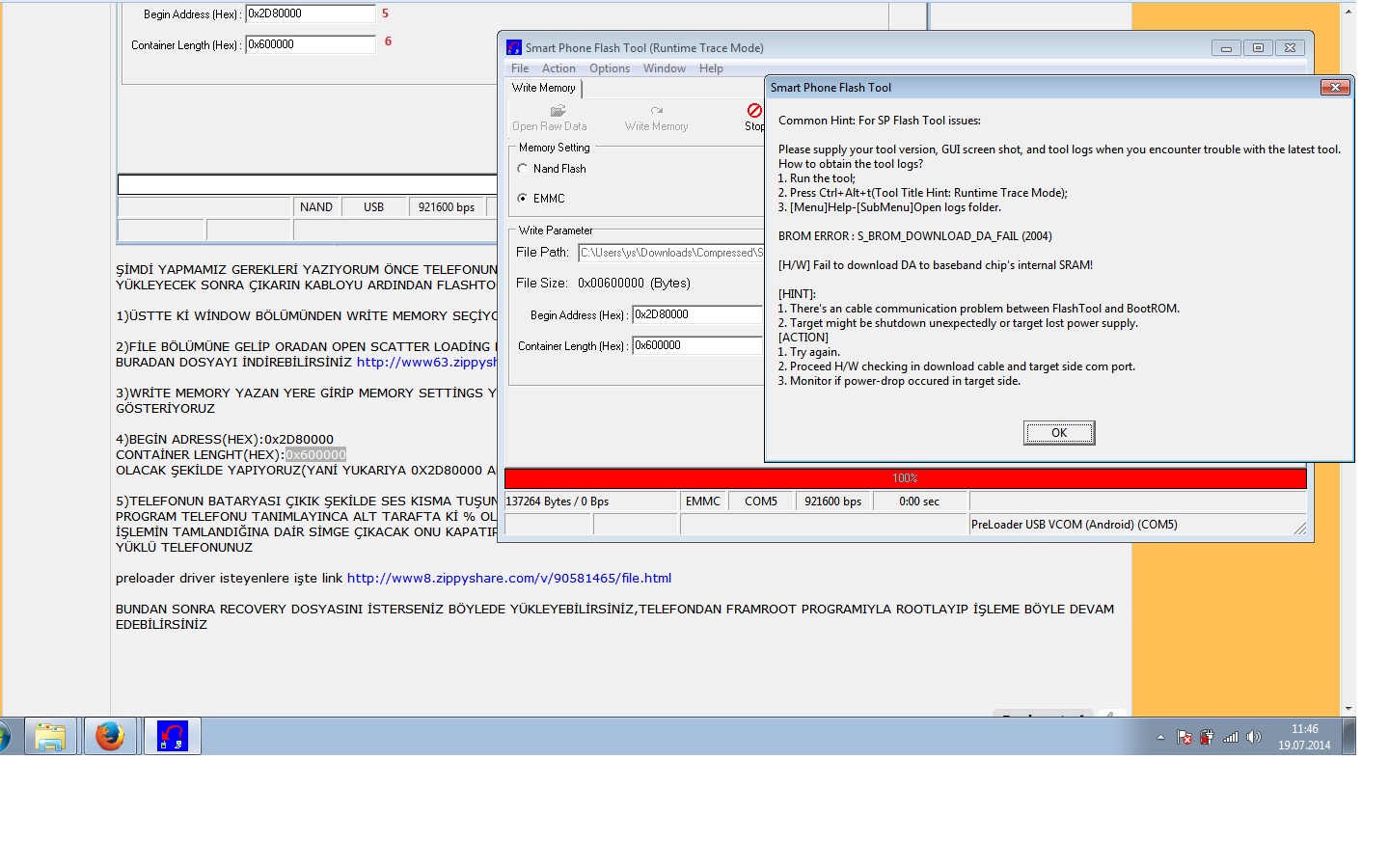Open the File menu
The height and width of the screenshot is (868, 1389).
(520, 68)
